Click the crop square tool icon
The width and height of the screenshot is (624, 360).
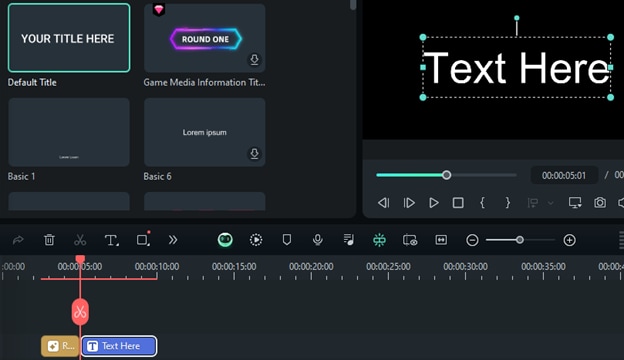(x=143, y=239)
